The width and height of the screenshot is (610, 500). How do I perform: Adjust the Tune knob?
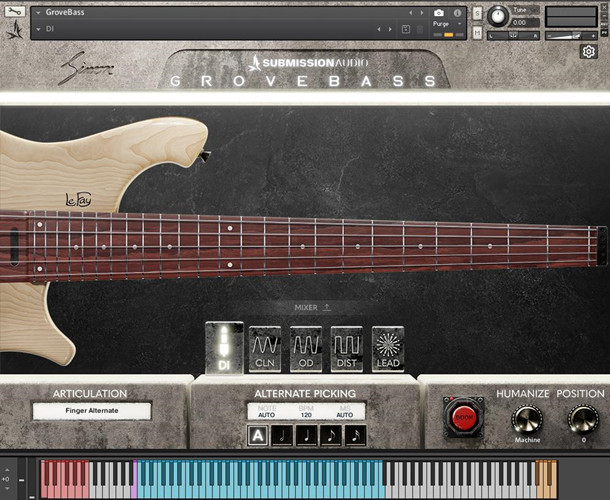point(498,16)
